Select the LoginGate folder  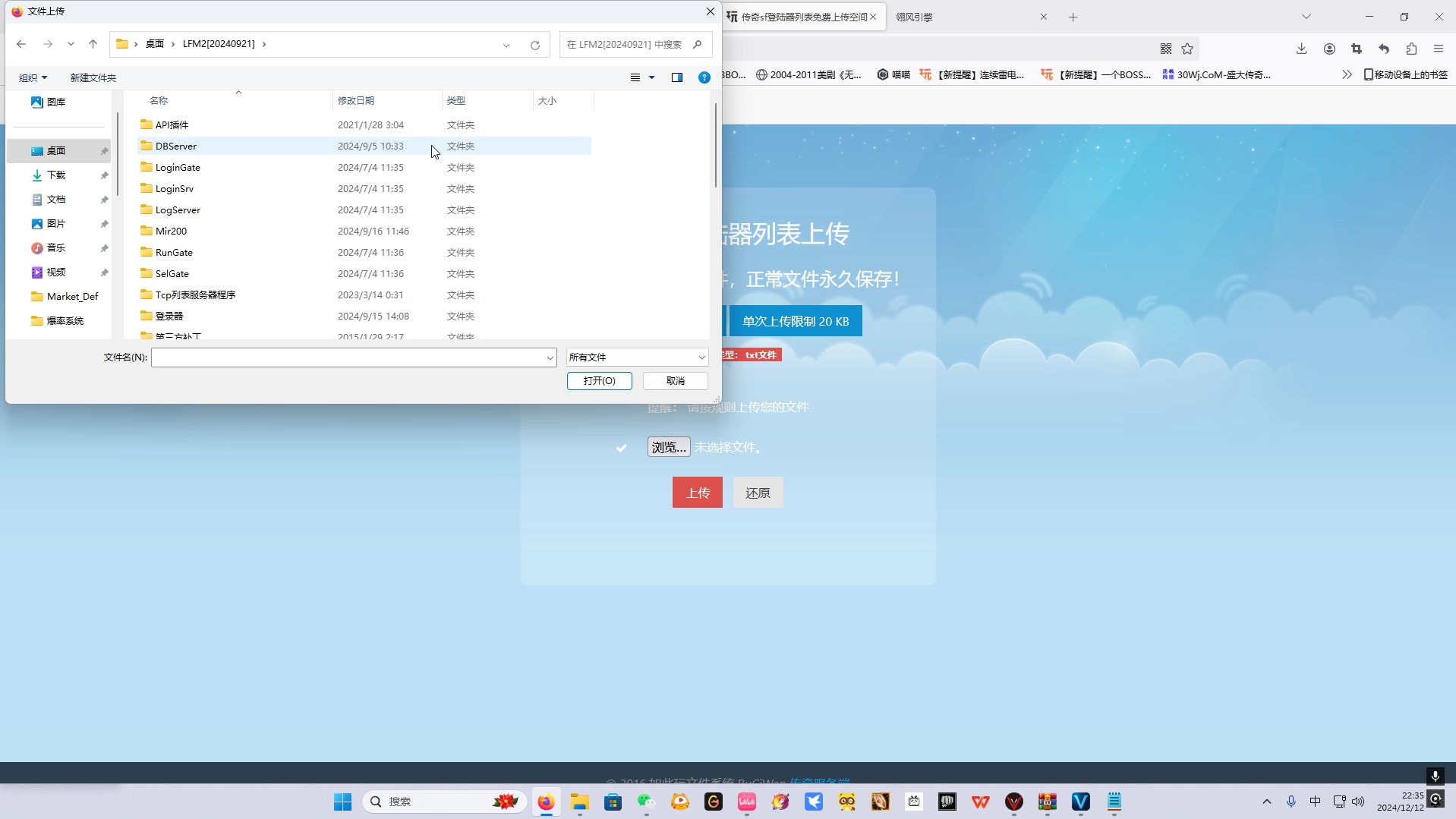tap(364, 167)
